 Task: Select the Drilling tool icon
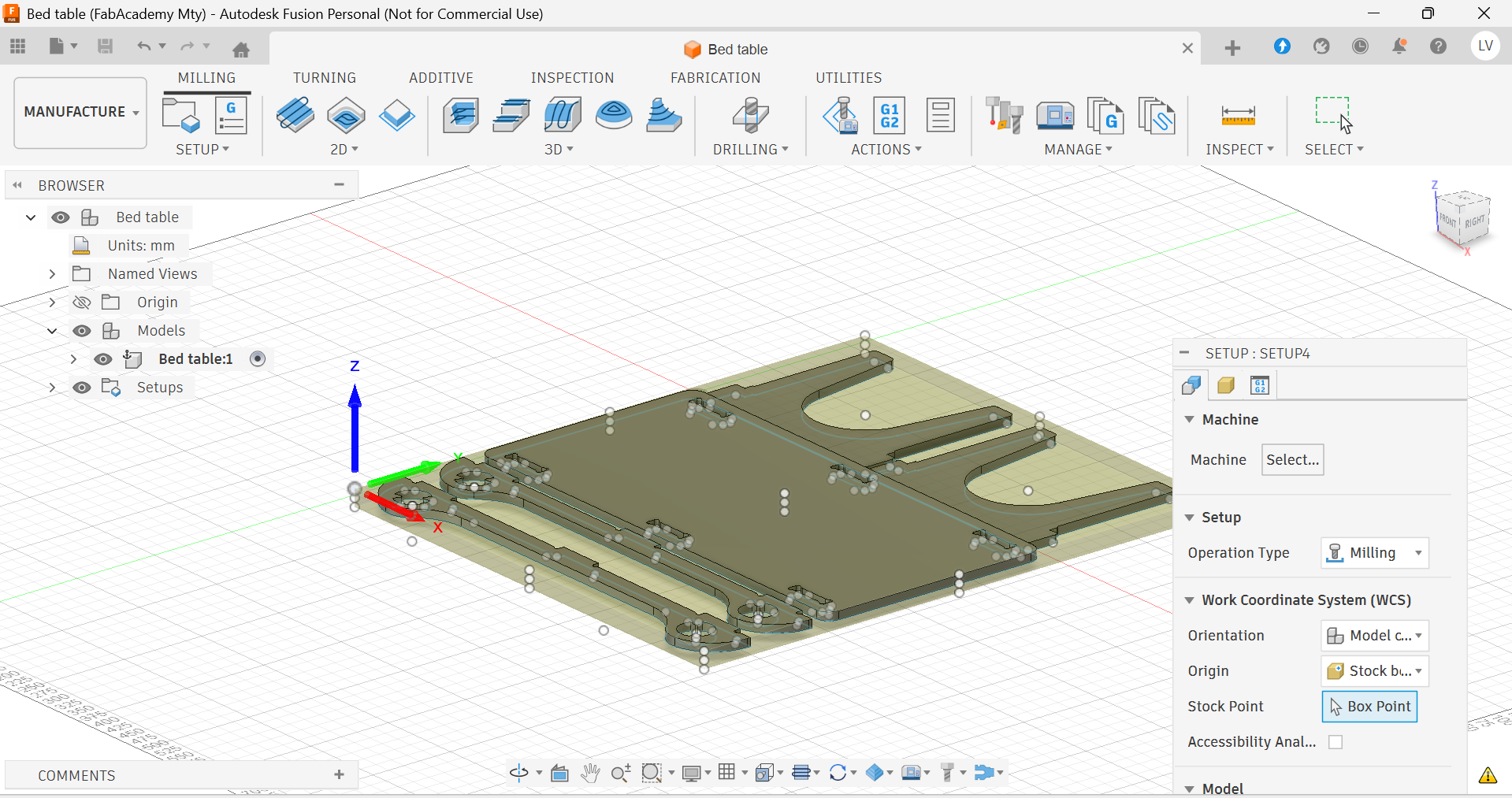[x=750, y=116]
